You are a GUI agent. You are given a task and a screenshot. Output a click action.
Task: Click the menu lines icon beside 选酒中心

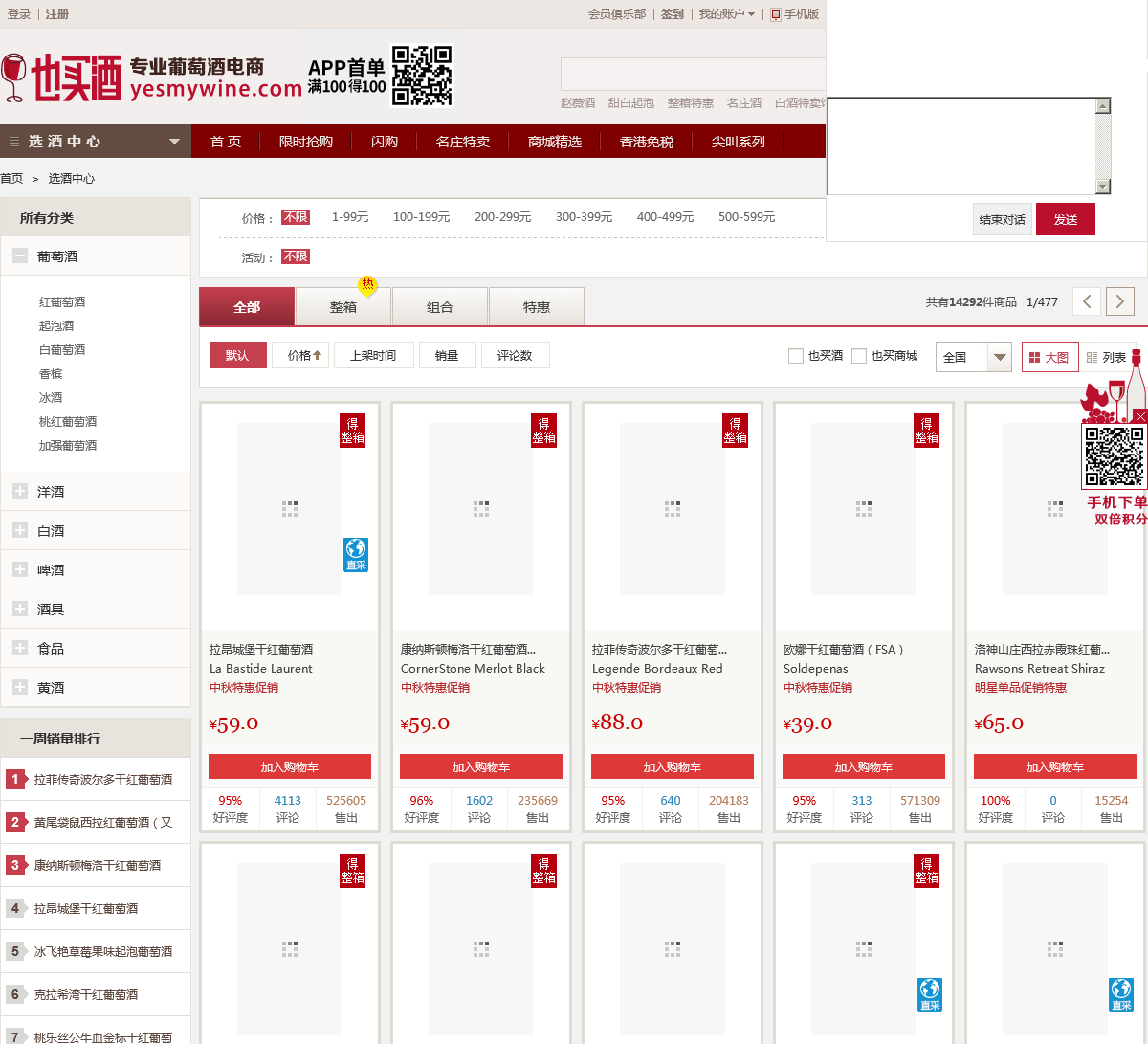click(x=13, y=142)
